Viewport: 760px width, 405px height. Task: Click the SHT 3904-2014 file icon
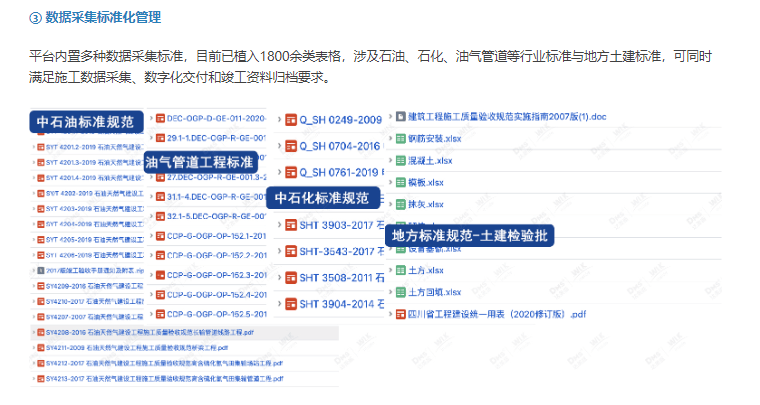point(290,303)
